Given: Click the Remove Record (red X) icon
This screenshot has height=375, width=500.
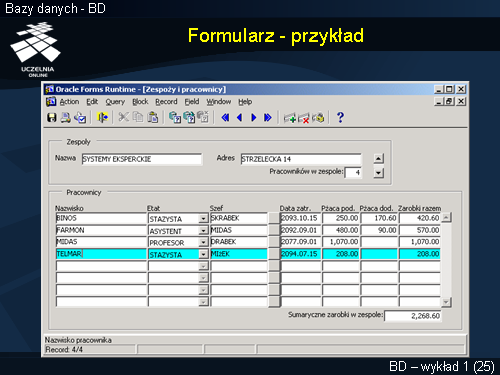Looking at the screenshot, I should tap(304, 118).
